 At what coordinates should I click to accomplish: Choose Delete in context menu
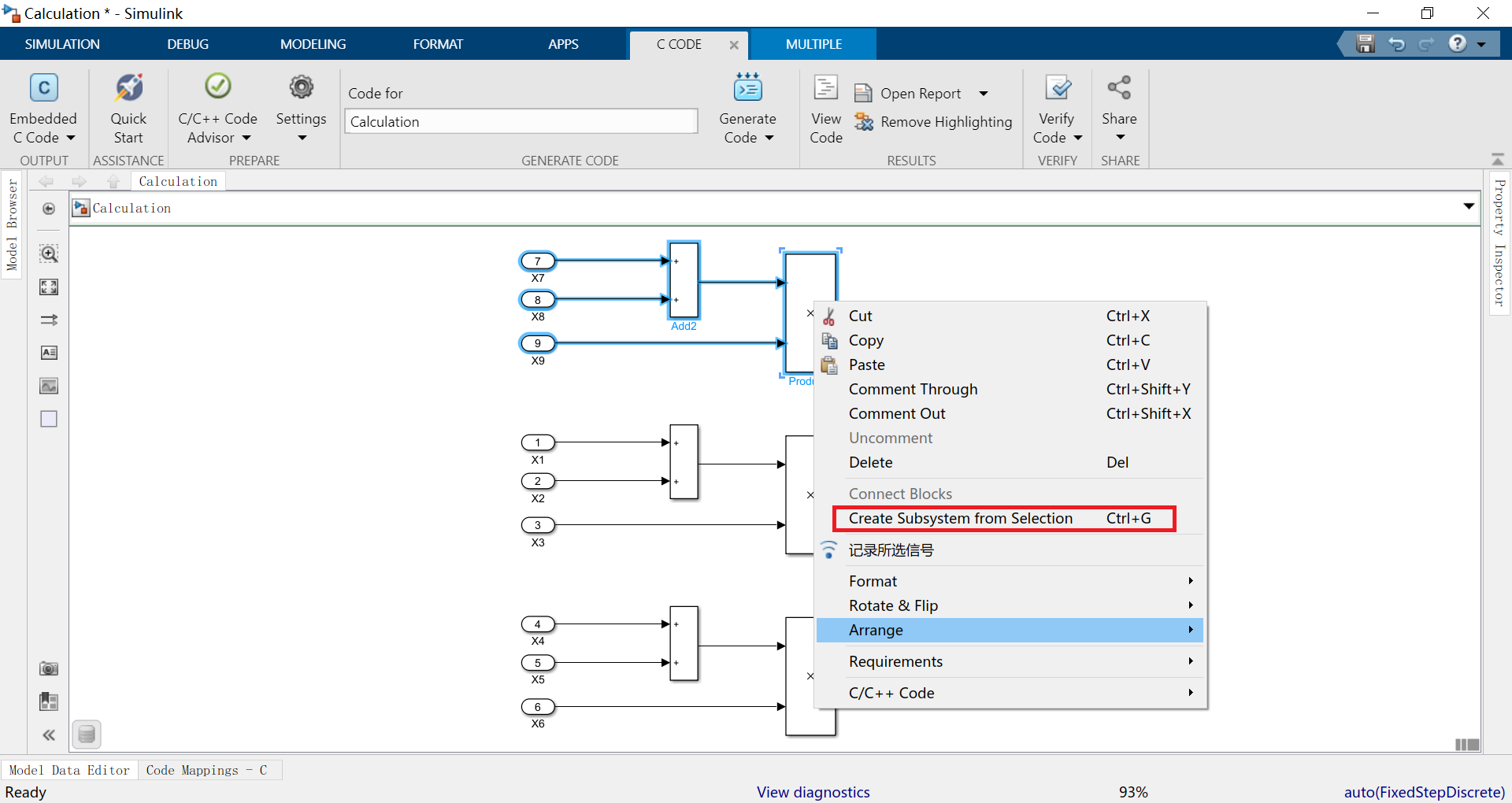pos(1010,462)
